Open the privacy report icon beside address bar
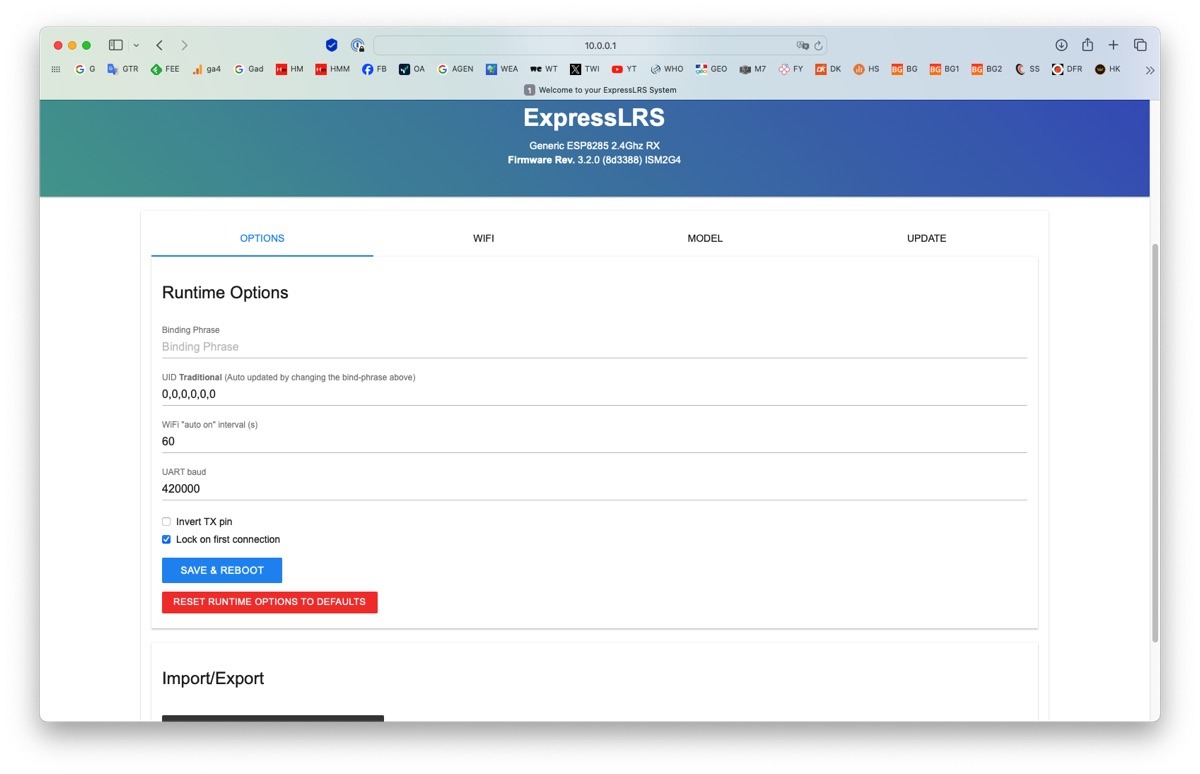 point(358,45)
